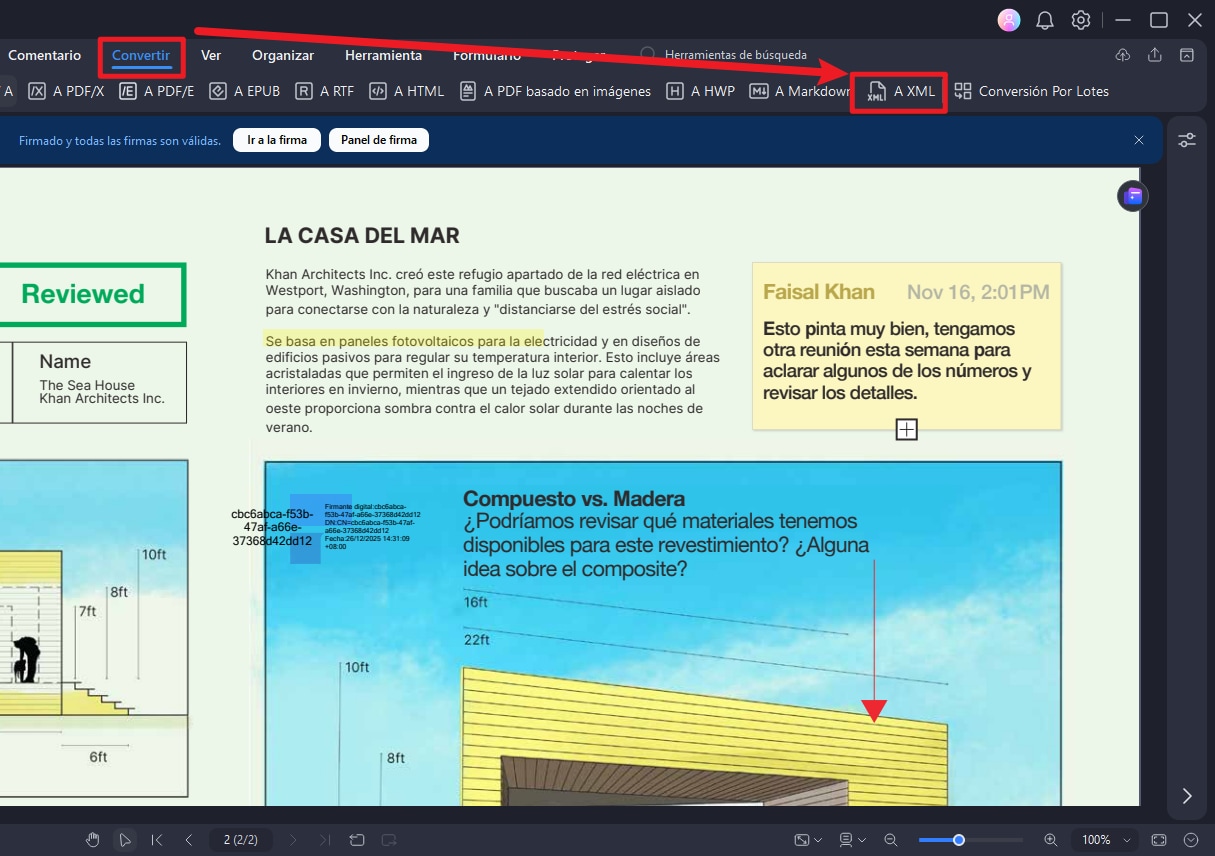This screenshot has width=1215, height=856.
Task: Convert document to PDF/X format
Action: tap(66, 91)
